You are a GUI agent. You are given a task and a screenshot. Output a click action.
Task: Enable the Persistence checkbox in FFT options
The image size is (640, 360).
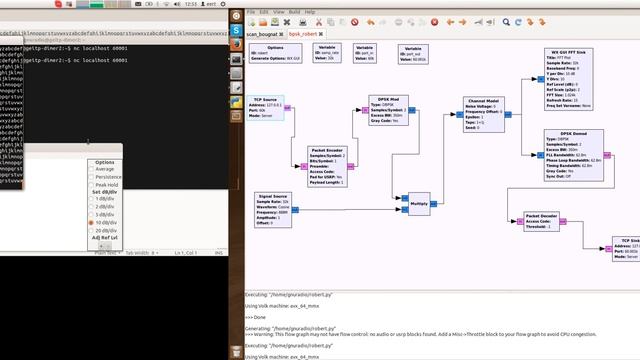(x=91, y=177)
